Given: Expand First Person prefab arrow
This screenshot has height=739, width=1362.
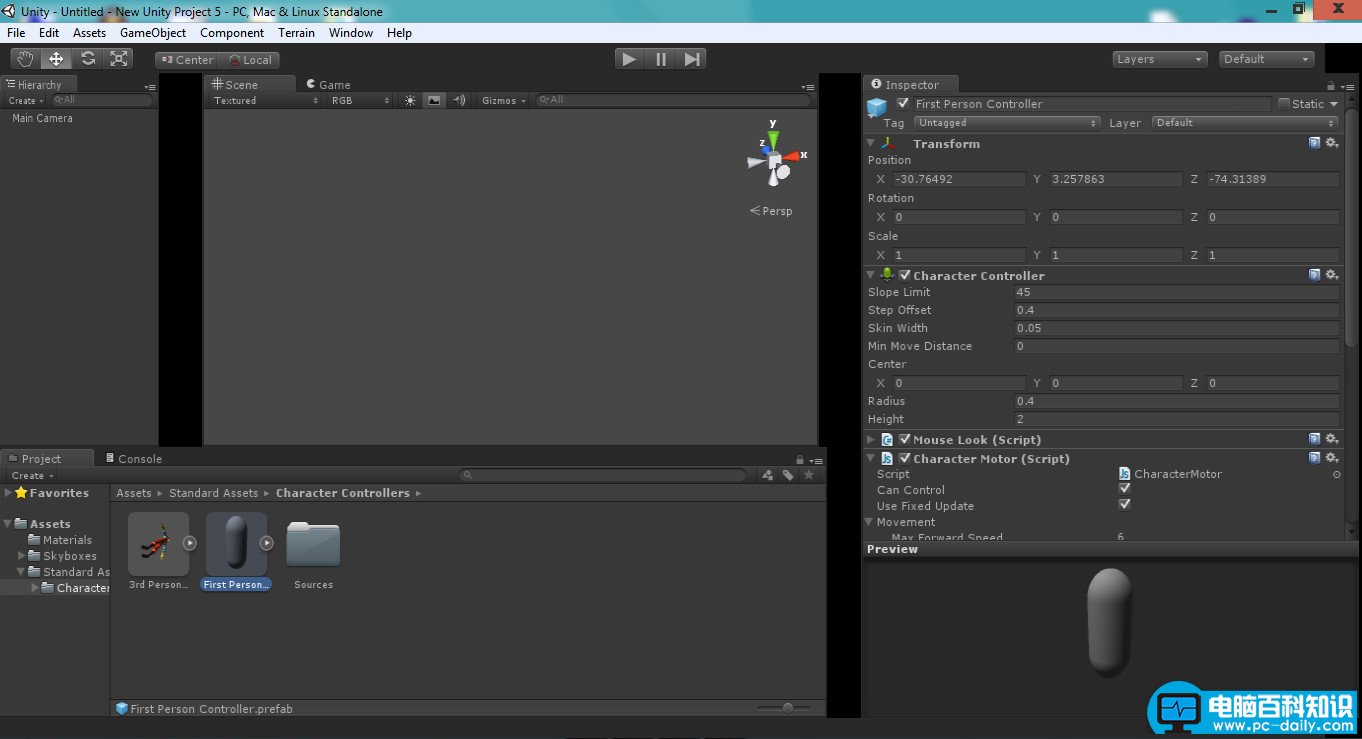Looking at the screenshot, I should 267,543.
